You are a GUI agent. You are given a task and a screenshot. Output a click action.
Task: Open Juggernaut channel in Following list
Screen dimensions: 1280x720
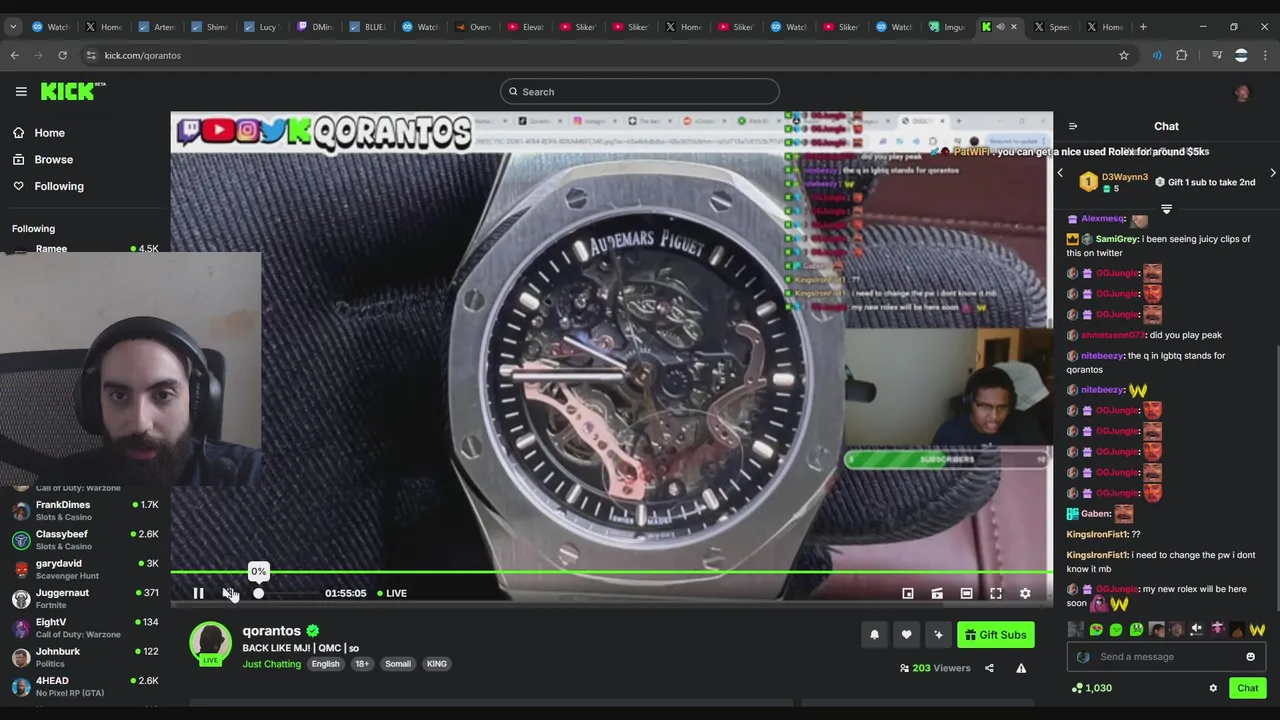click(85, 598)
